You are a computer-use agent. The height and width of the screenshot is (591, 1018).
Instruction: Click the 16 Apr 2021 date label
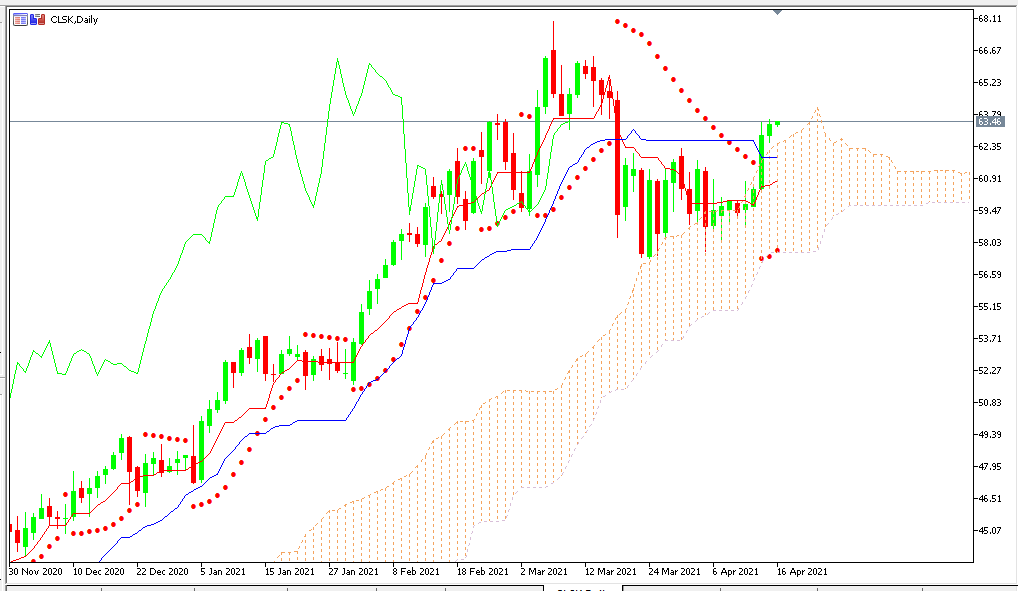pyautogui.click(x=802, y=572)
